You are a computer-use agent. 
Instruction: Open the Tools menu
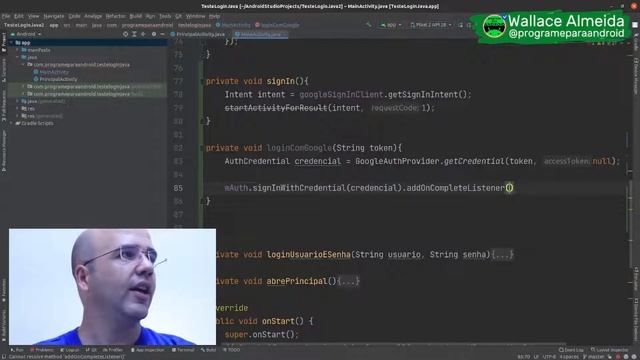[165, 16]
